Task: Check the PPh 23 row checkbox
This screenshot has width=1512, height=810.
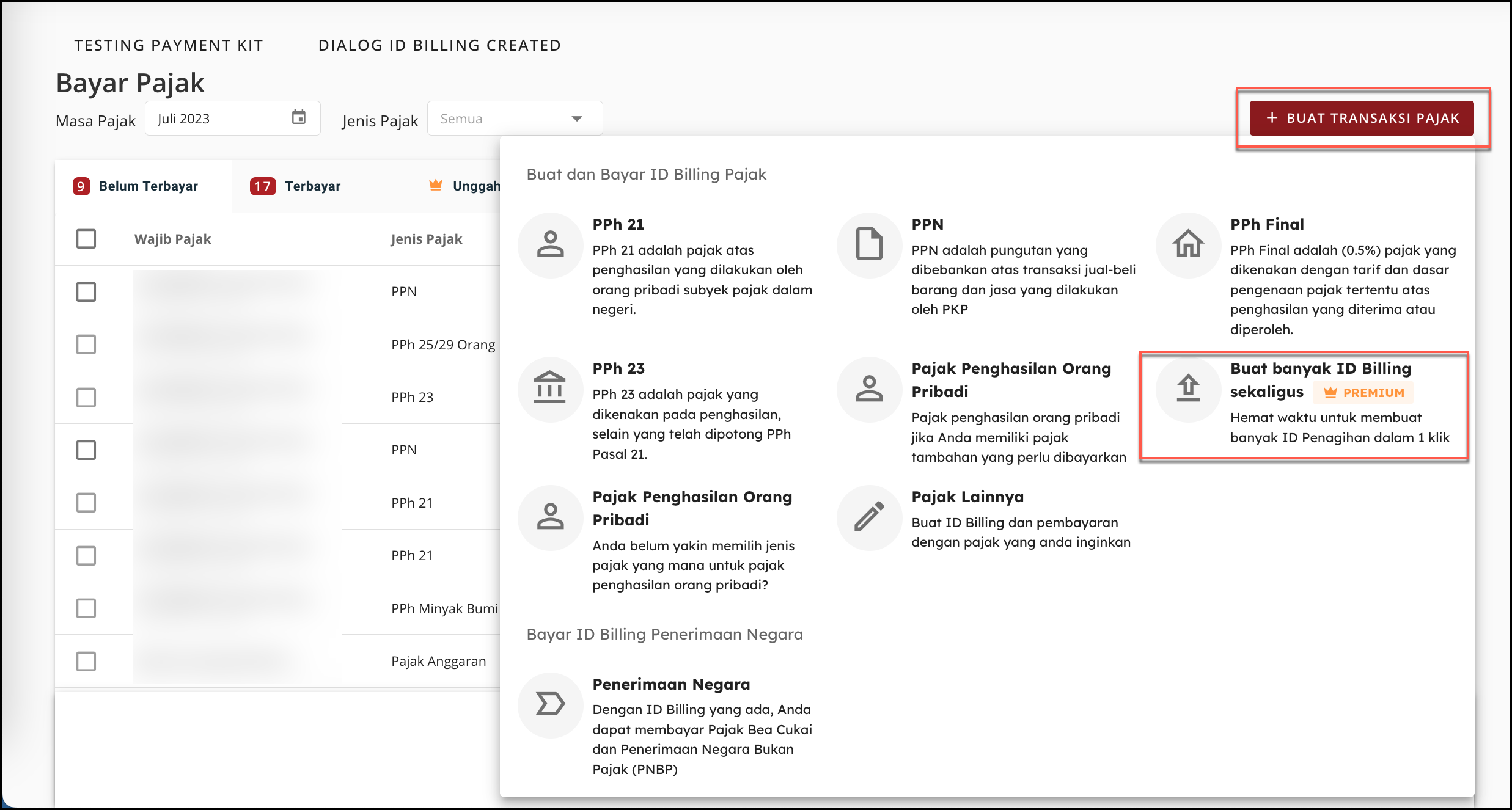Action: click(x=86, y=398)
